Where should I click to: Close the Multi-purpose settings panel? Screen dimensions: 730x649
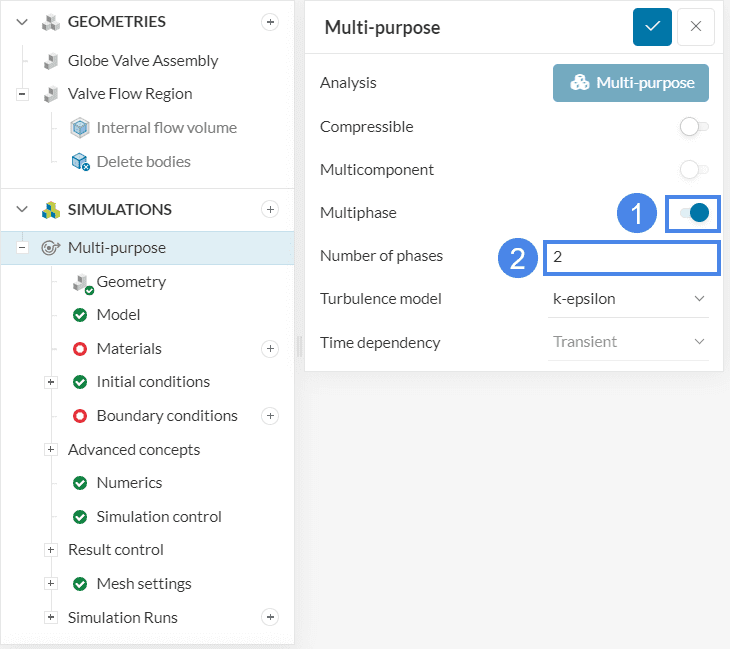696,27
